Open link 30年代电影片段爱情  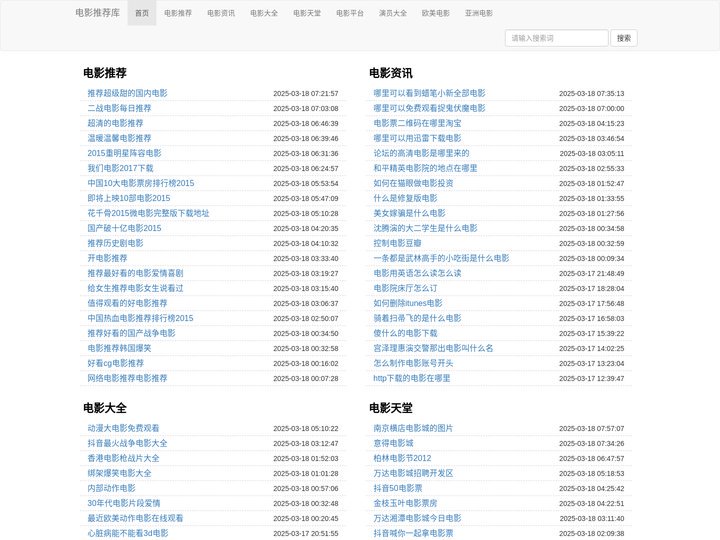[x=124, y=503]
